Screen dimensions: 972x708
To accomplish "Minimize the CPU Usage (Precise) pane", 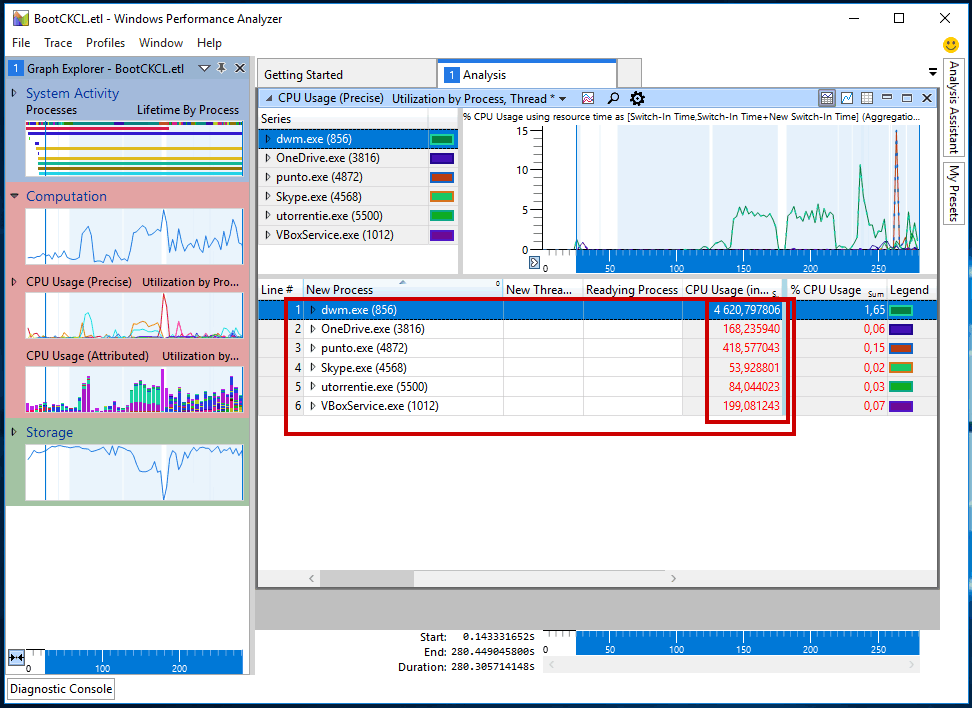I will tap(887, 97).
